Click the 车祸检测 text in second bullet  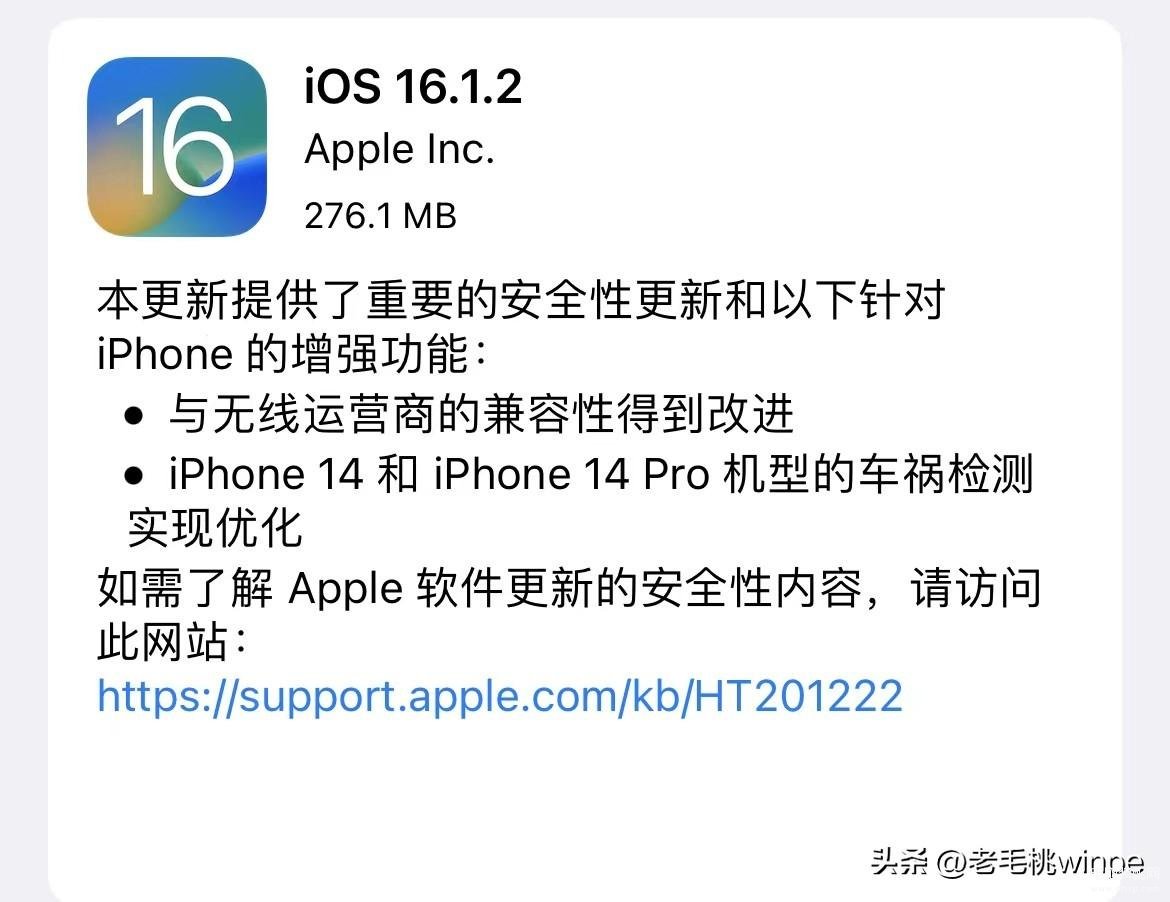pos(945,474)
